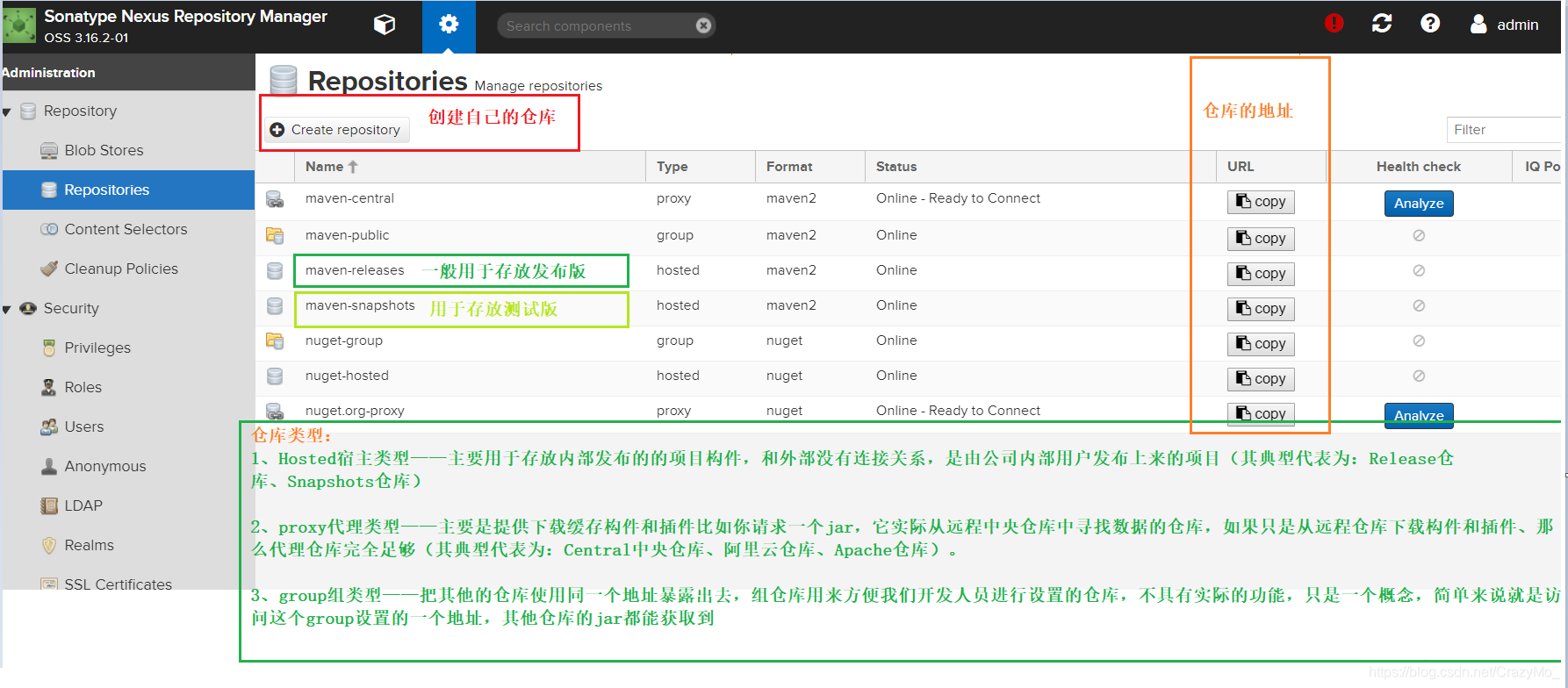The height and width of the screenshot is (688, 1568).
Task: Open the Administration gear icon tab
Action: pos(449,26)
